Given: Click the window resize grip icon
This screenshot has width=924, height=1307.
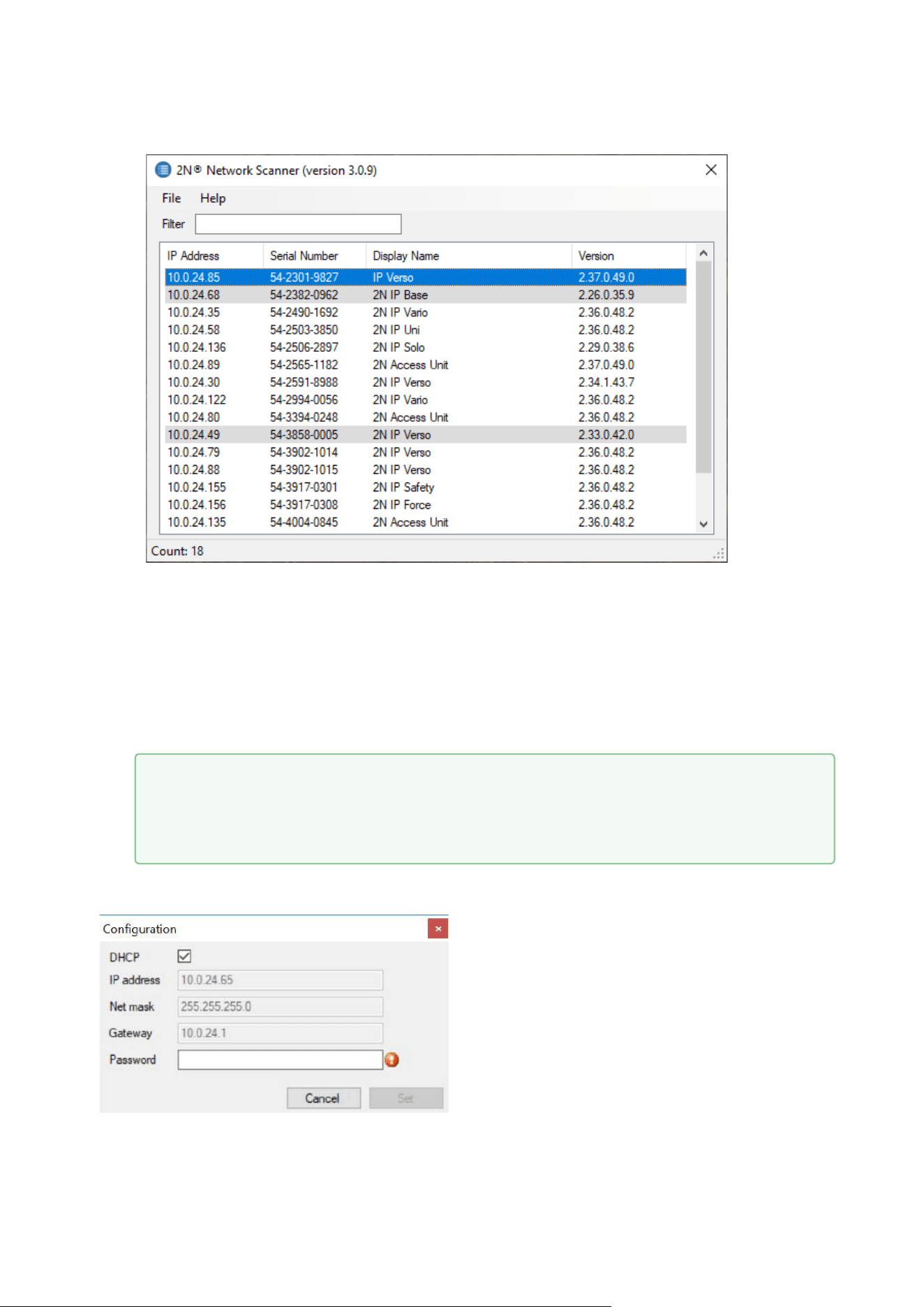Looking at the screenshot, I should (x=719, y=554).
